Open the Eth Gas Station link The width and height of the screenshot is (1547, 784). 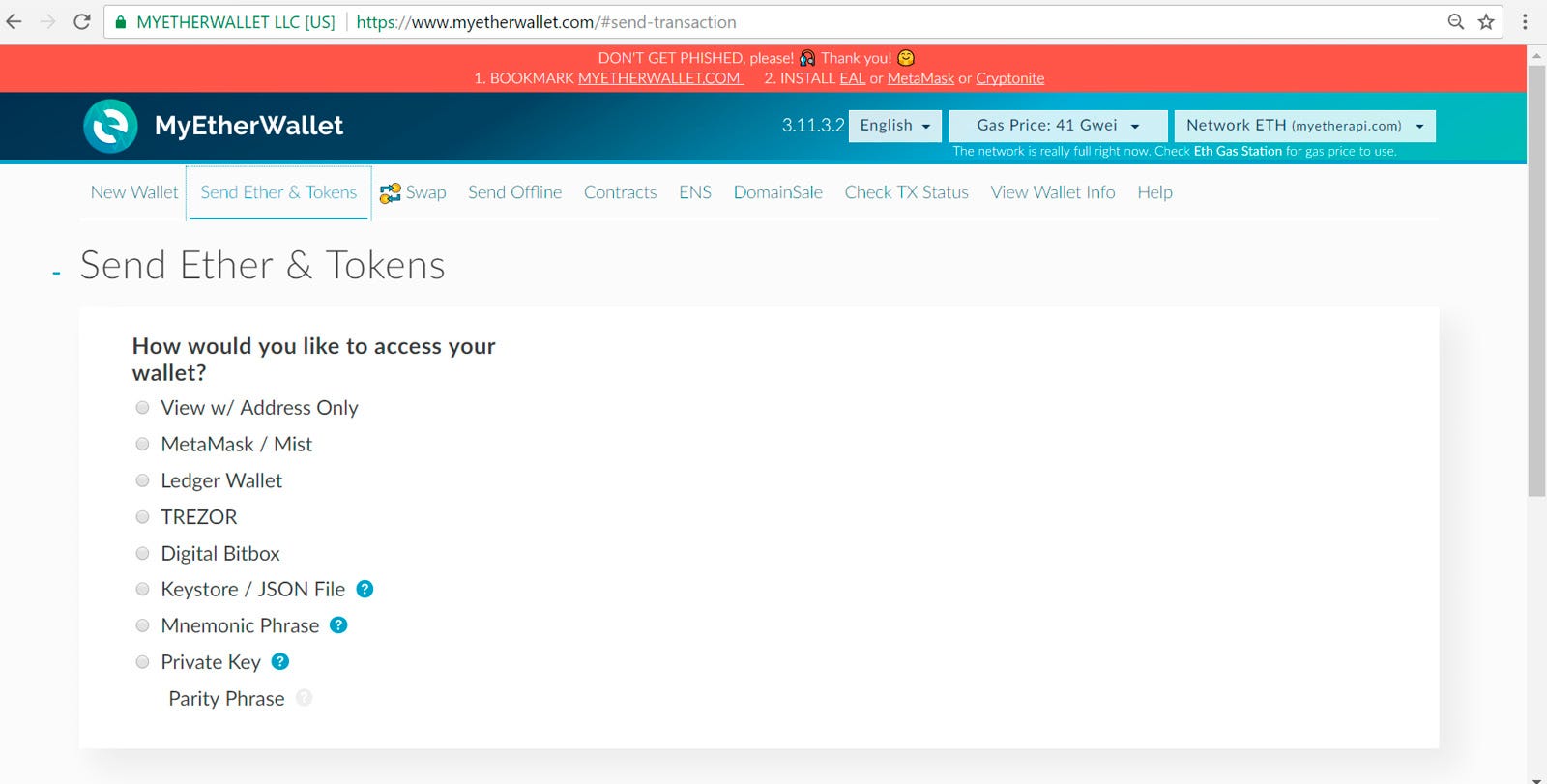(1238, 151)
